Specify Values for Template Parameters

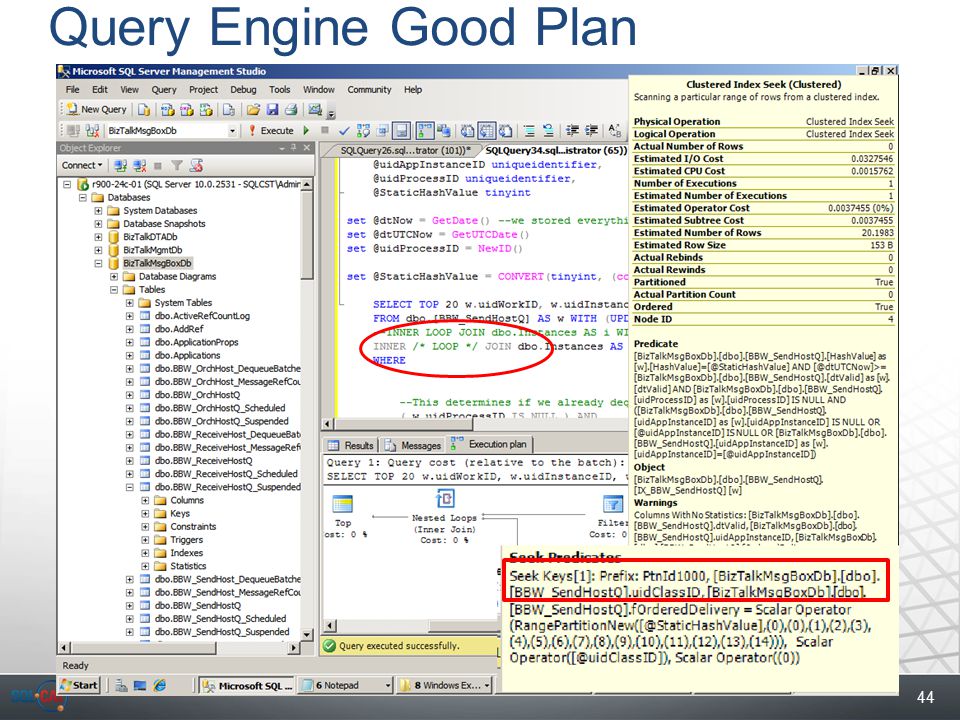pos(615,130)
